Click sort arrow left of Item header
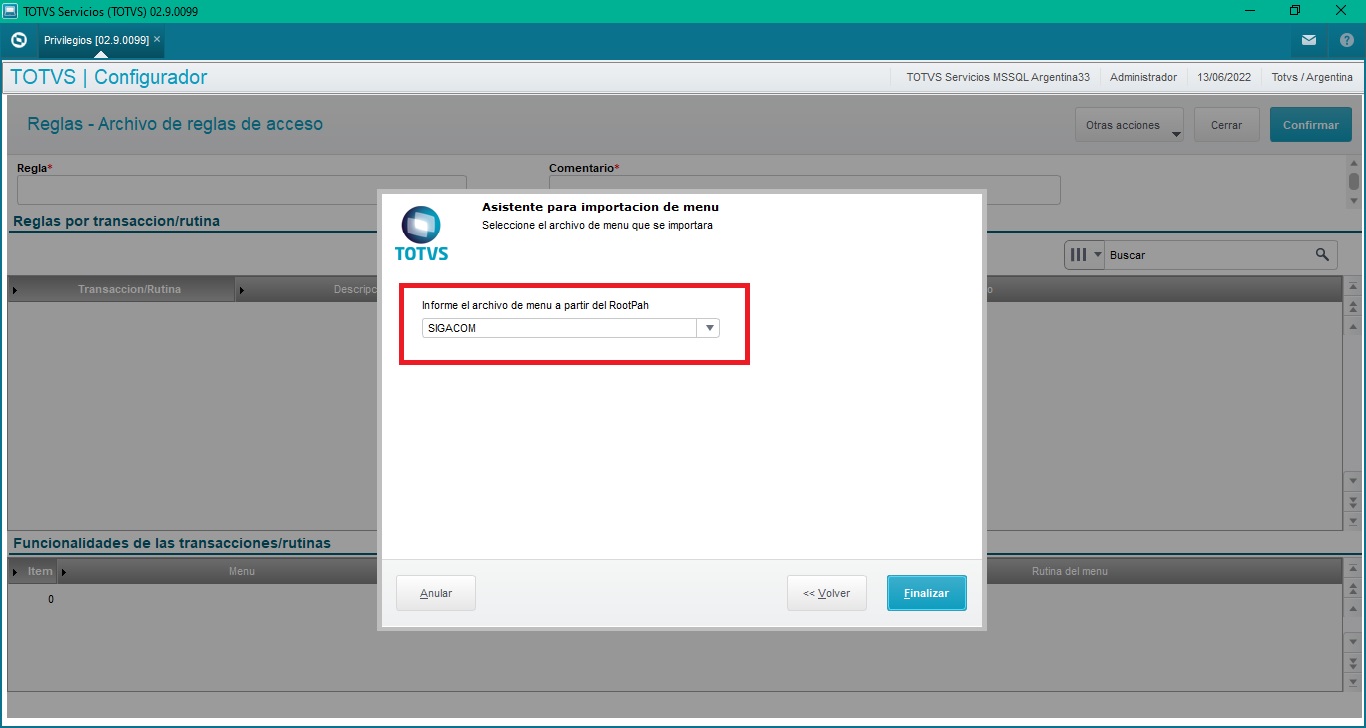Screen dimensions: 1366x728 [14, 572]
